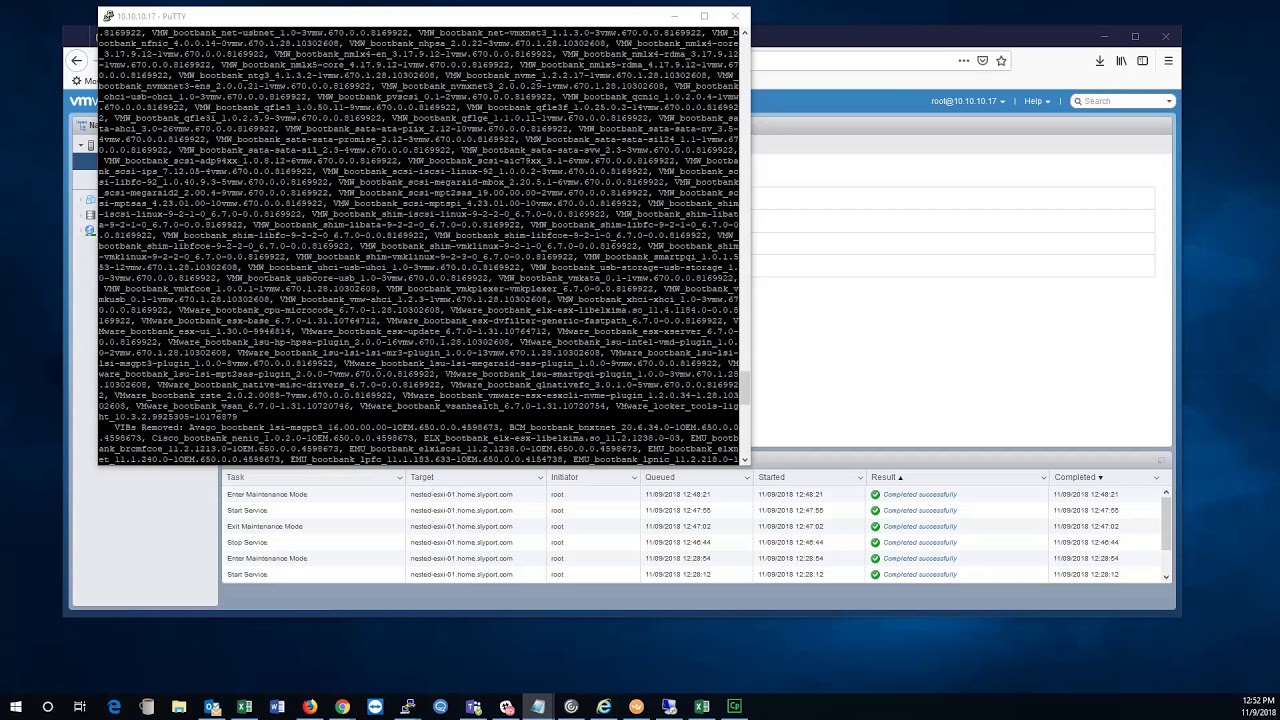Image resolution: width=1280 pixels, height=720 pixels.
Task: Toggle the Firefox sidebar icon
Action: click(x=1143, y=61)
